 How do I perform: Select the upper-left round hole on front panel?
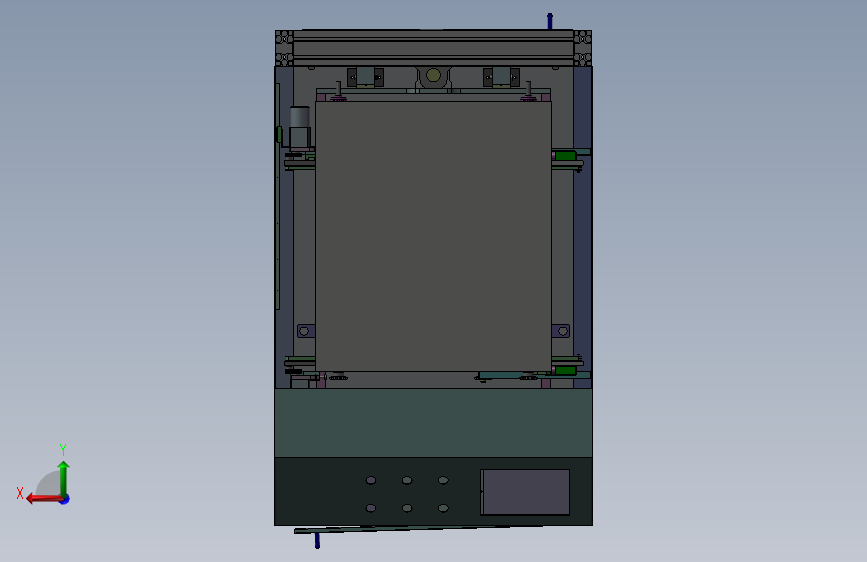pyautogui.click(x=371, y=480)
